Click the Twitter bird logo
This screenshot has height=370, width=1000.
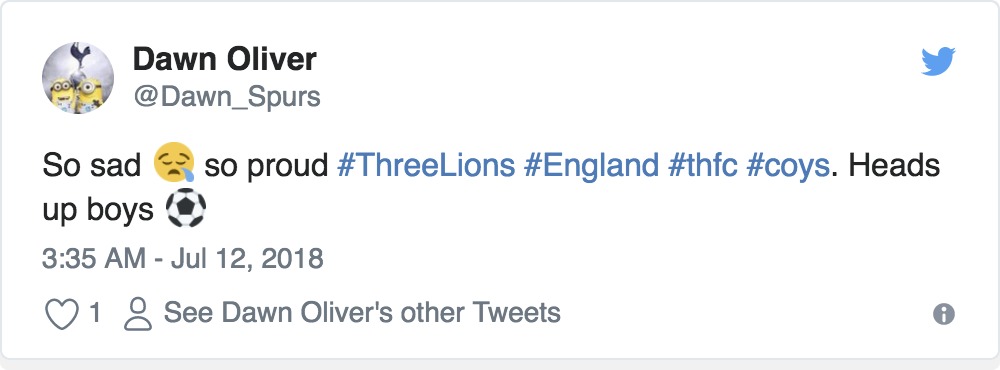click(x=938, y=62)
